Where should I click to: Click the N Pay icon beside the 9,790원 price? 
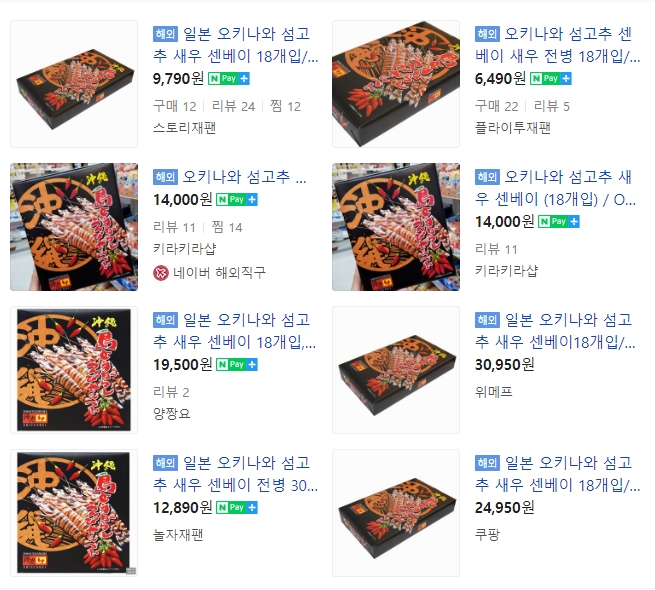pyautogui.click(x=228, y=79)
